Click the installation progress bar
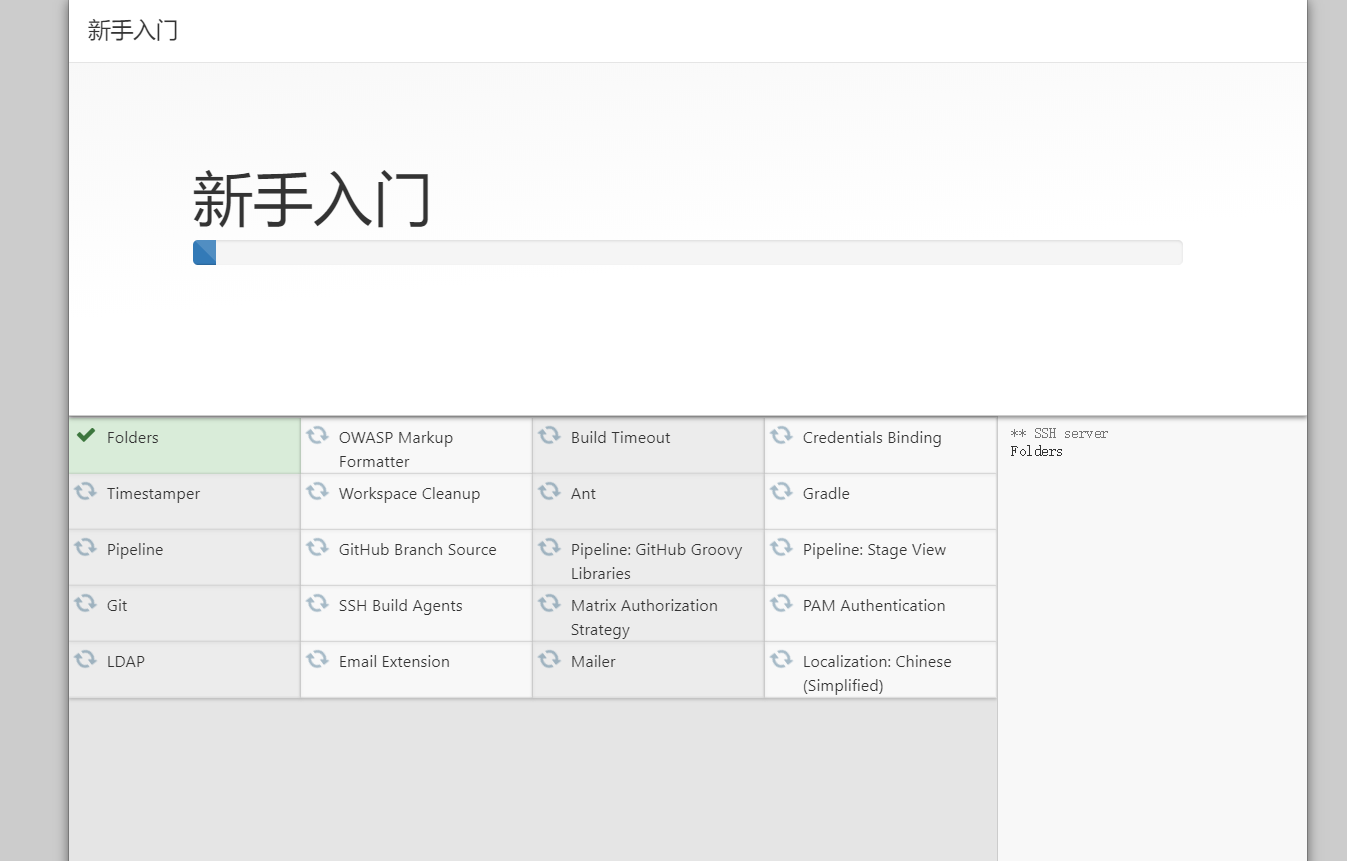The image size is (1347, 861). [687, 253]
